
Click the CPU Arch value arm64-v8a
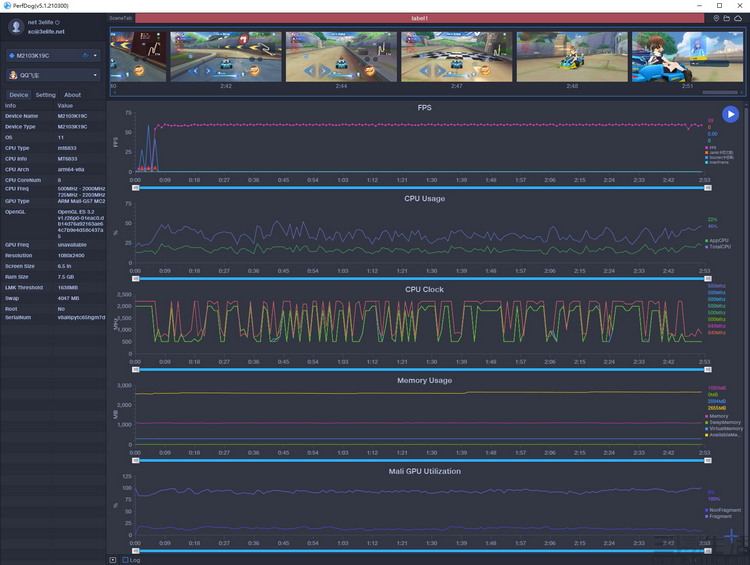[x=70, y=169]
